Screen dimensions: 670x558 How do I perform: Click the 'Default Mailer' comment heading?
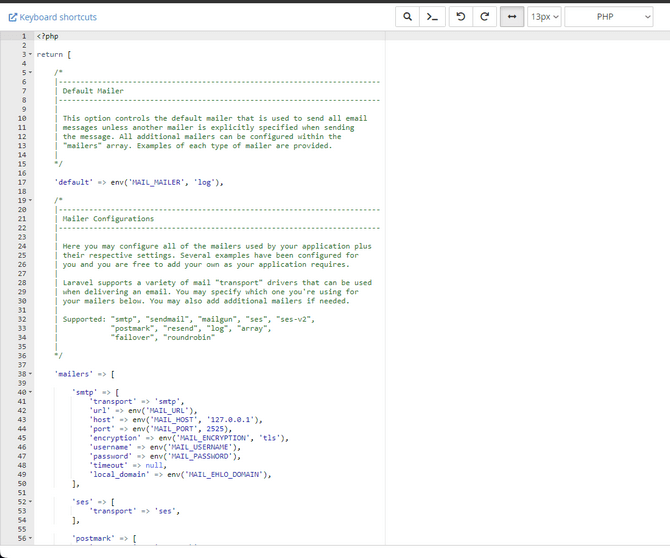point(93,91)
